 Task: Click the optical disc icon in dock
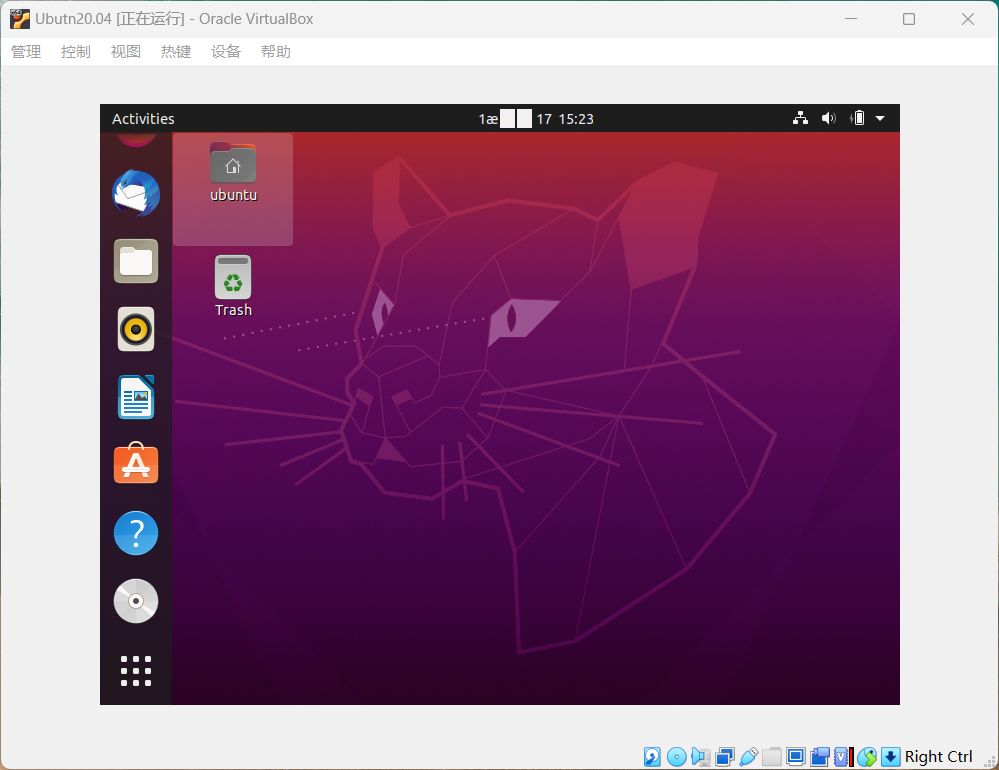click(136, 601)
